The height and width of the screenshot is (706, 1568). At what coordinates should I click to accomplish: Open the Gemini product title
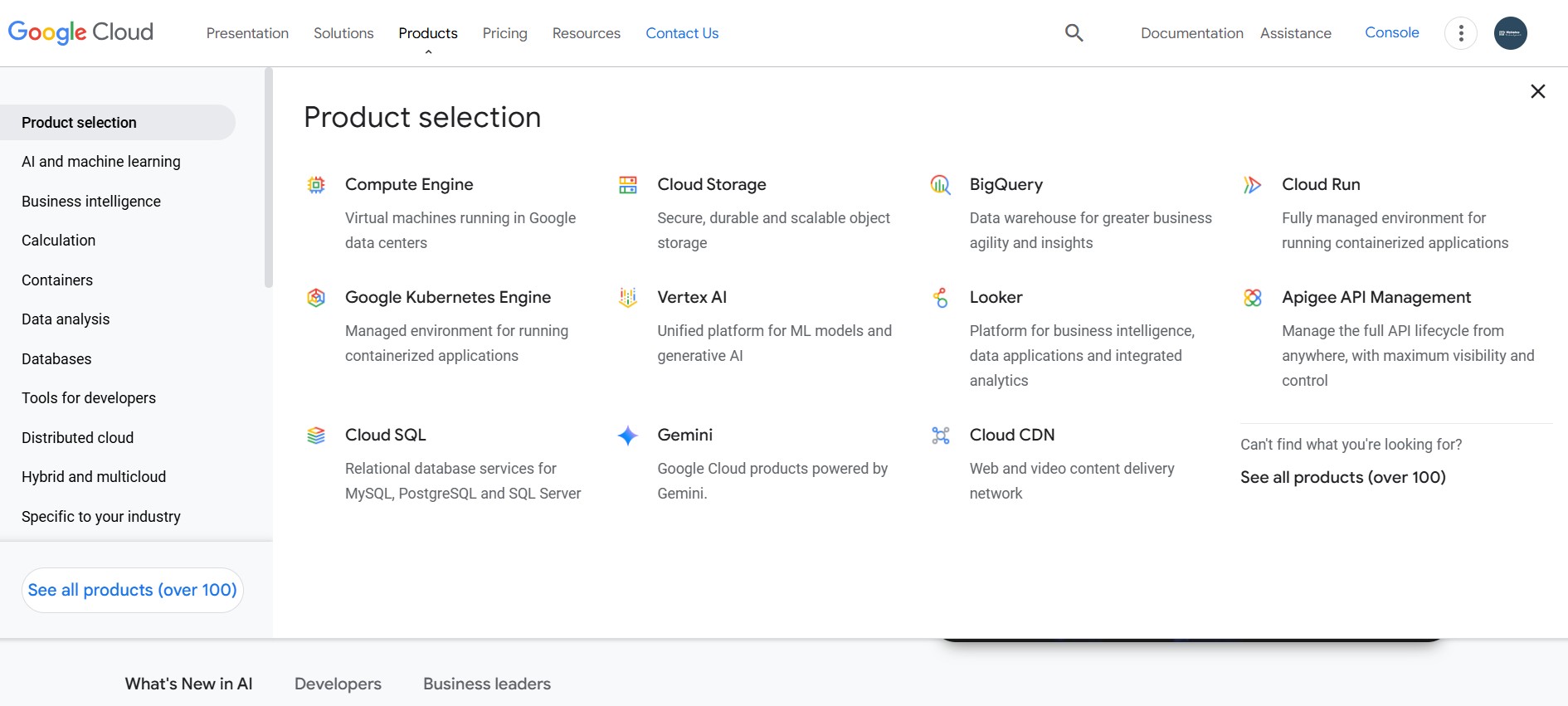[x=685, y=435]
